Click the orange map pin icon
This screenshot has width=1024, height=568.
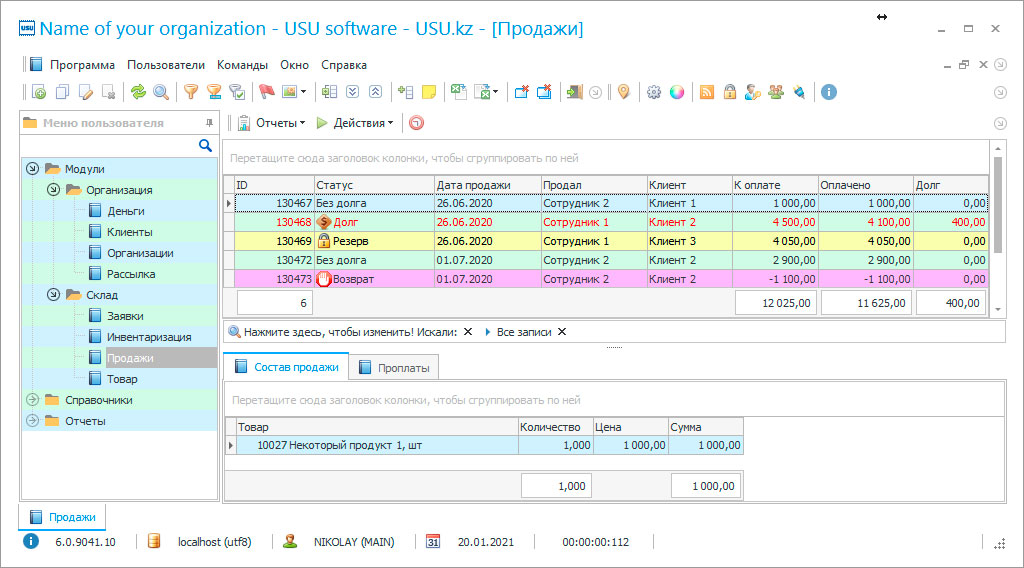click(624, 92)
